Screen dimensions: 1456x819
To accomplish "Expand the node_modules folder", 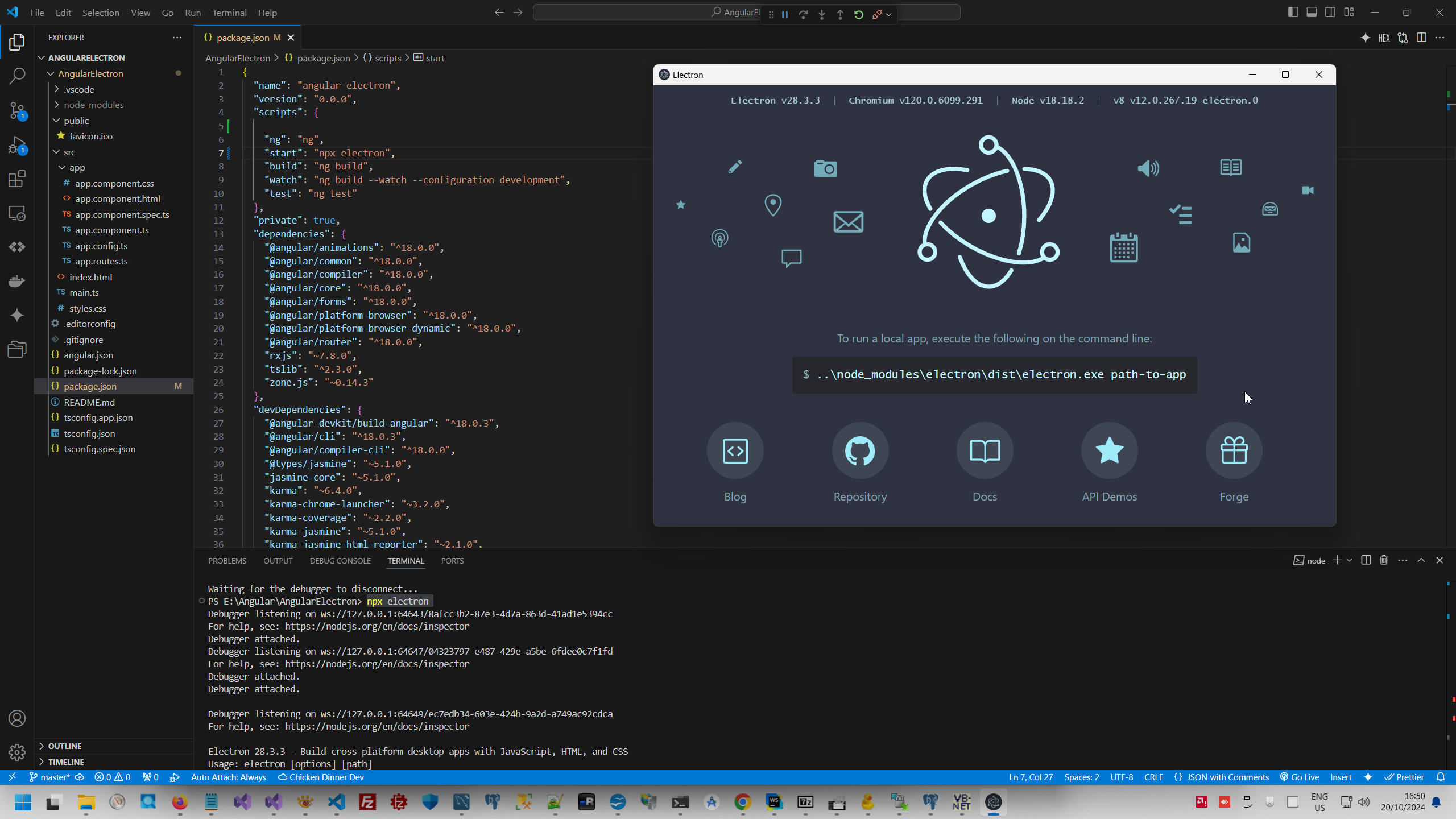I will [93, 105].
